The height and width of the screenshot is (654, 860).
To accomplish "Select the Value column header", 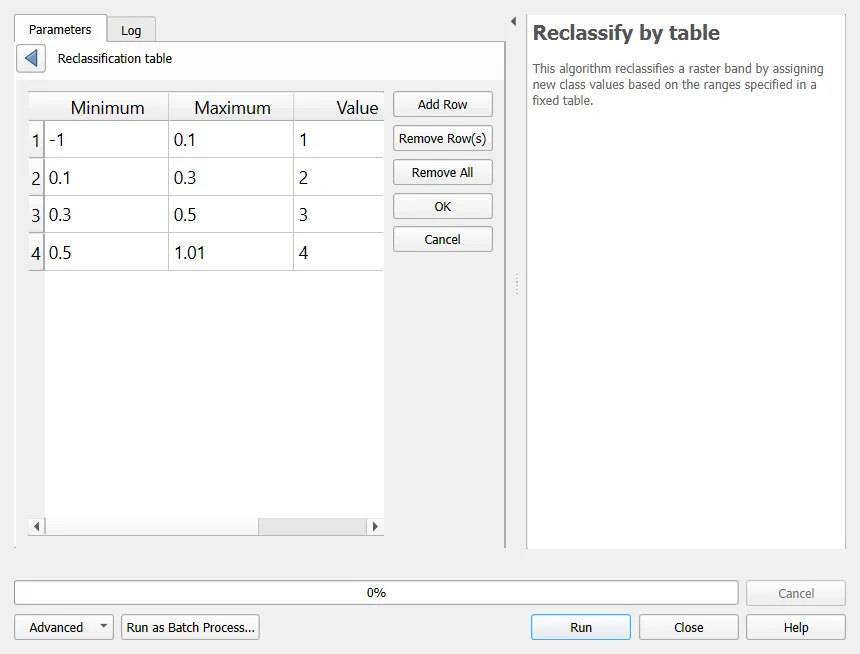I will 339,107.
